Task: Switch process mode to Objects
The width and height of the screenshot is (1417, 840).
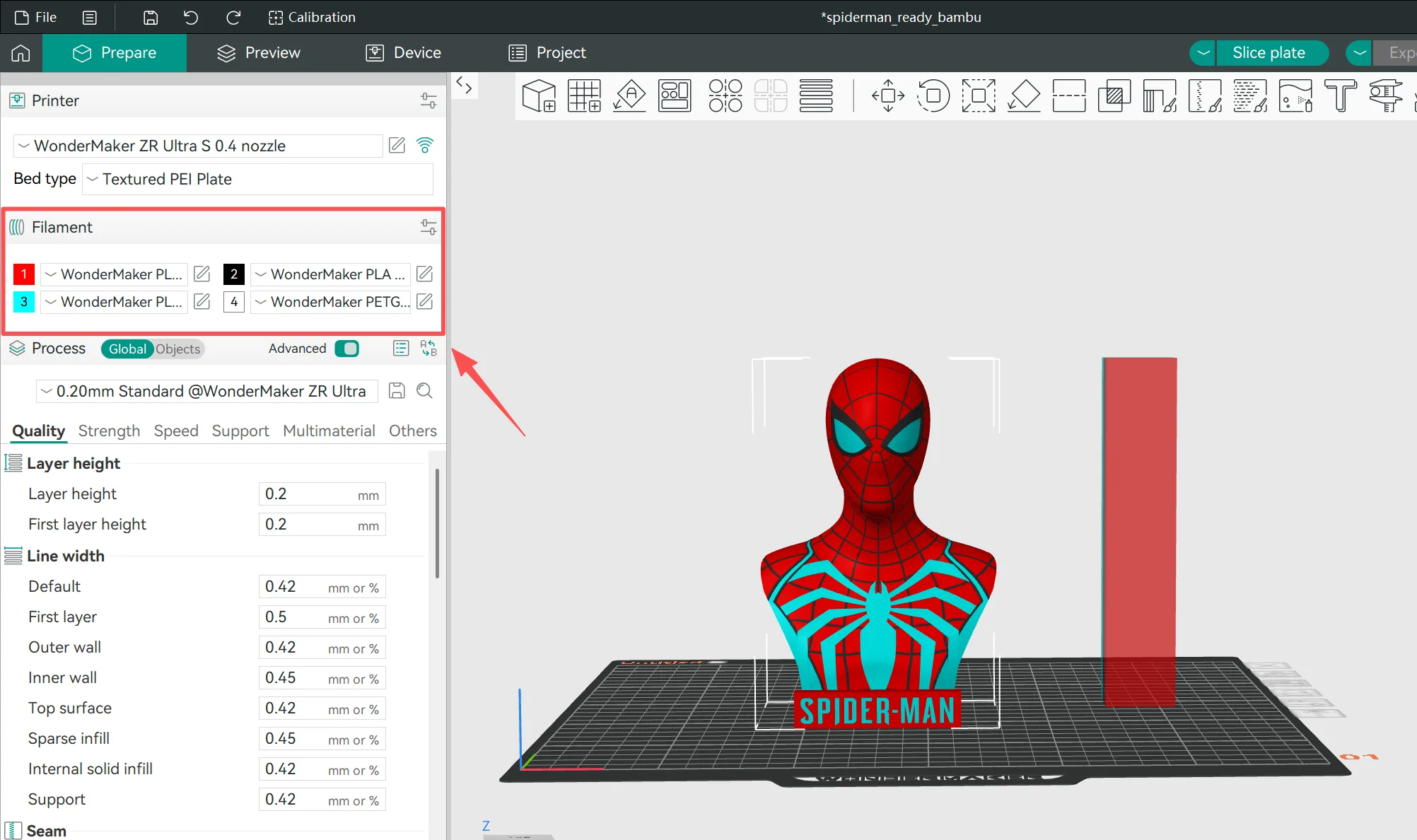Action: point(178,349)
